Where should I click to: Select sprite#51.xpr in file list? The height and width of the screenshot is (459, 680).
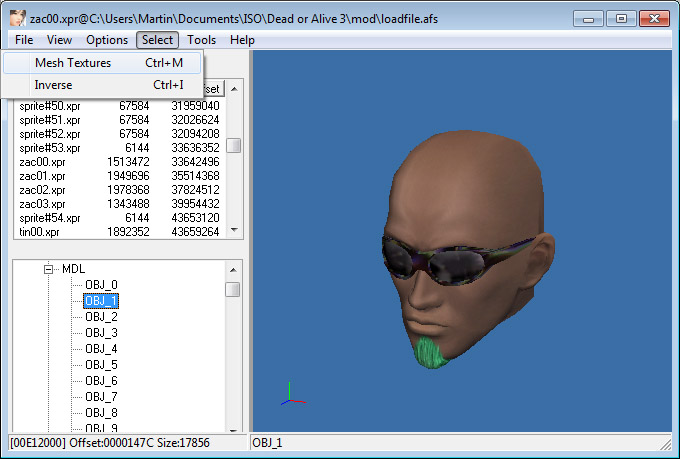coord(50,120)
